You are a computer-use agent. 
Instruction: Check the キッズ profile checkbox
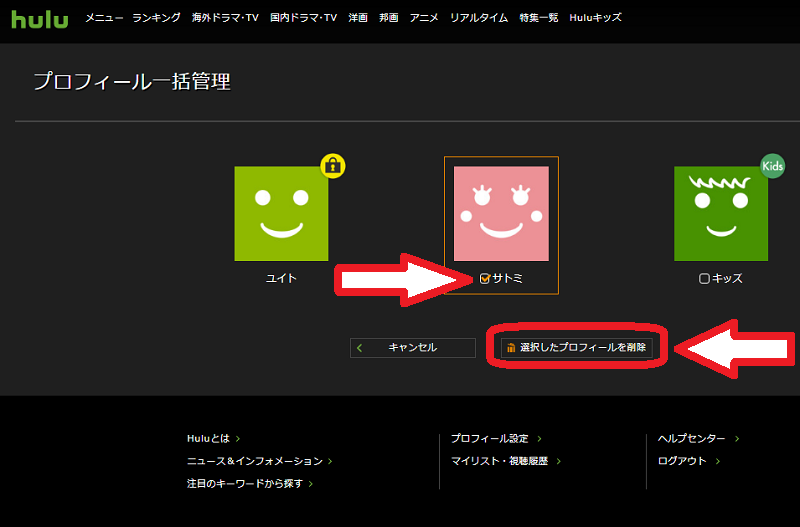click(x=704, y=279)
